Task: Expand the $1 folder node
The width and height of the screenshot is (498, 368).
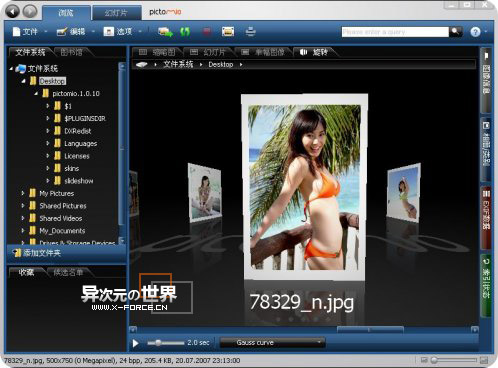Action: coord(48,106)
